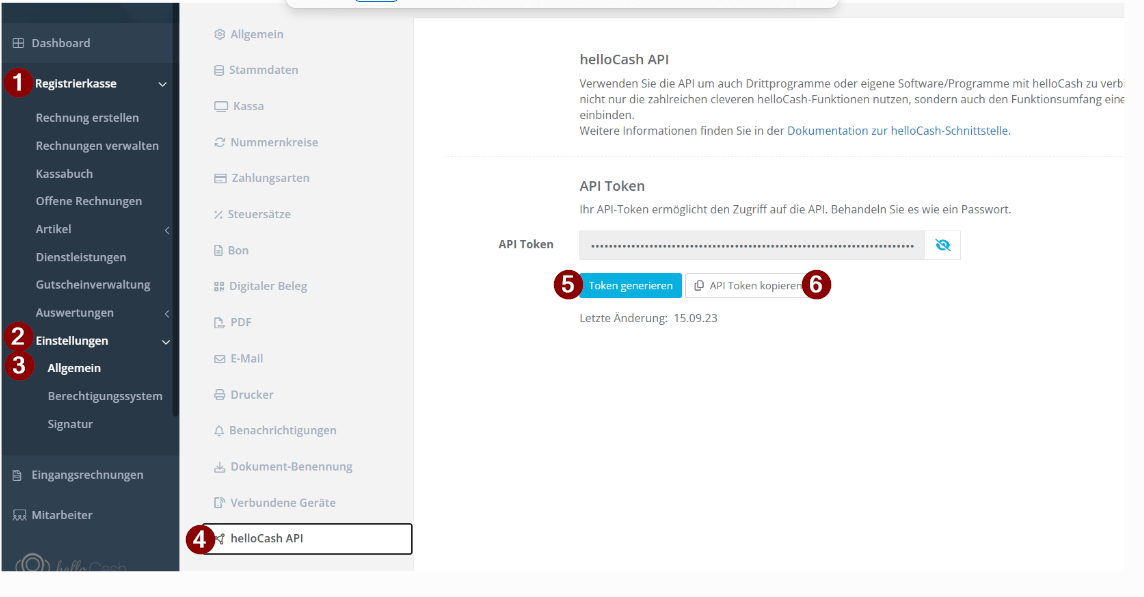Screen dimensions: 1144x597
Task: Open Dokumentation zur helloCash-Schnittstelle link
Action: click(898, 131)
